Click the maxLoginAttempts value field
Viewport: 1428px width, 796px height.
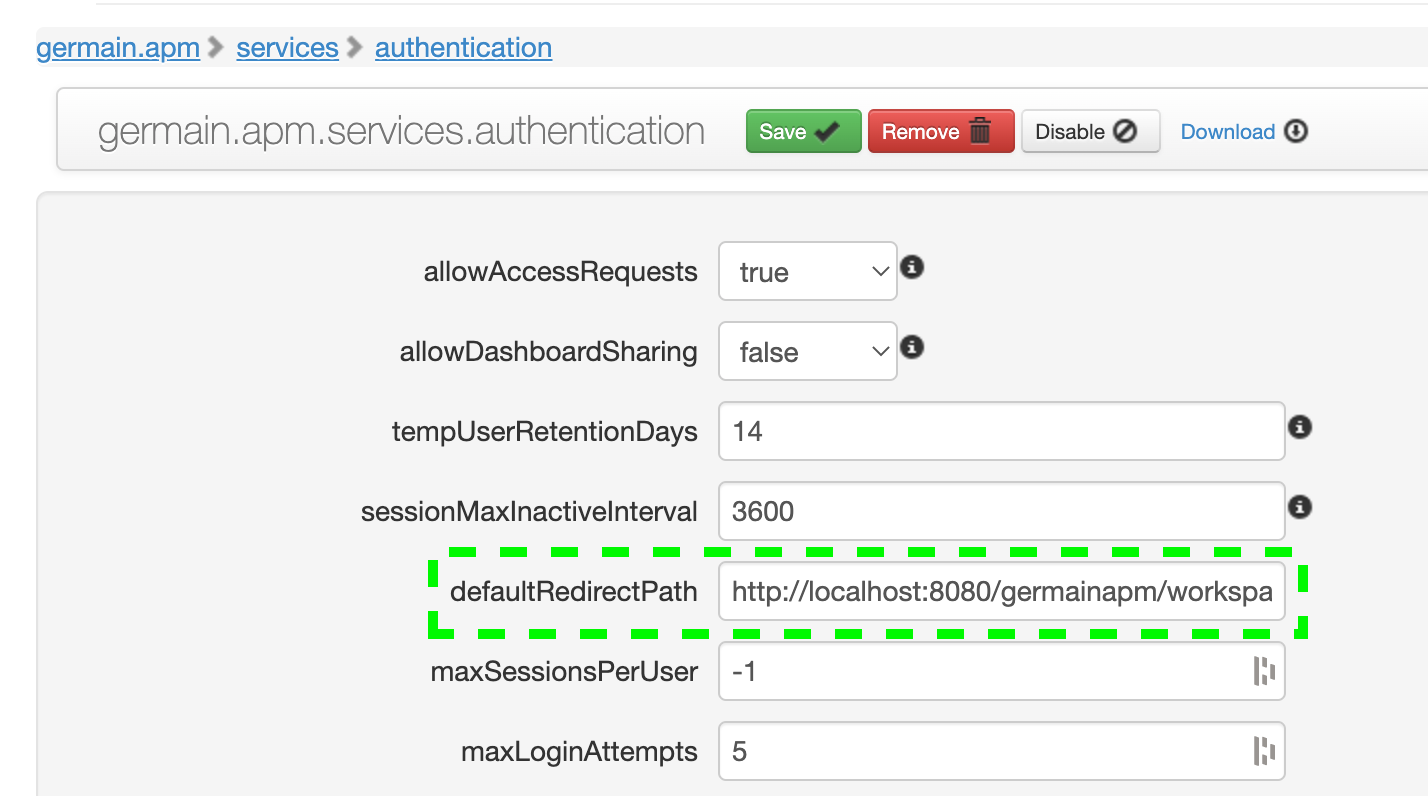[x=985, y=751]
